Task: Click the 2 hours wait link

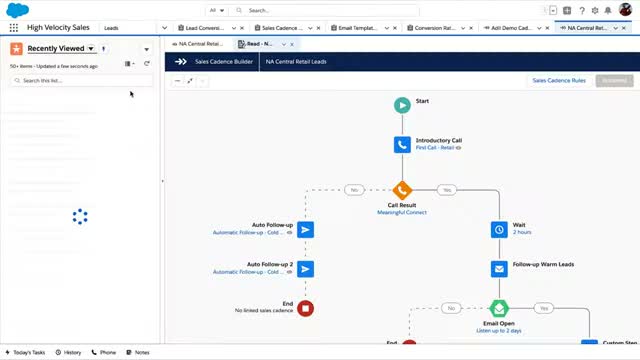Action: click(x=522, y=232)
